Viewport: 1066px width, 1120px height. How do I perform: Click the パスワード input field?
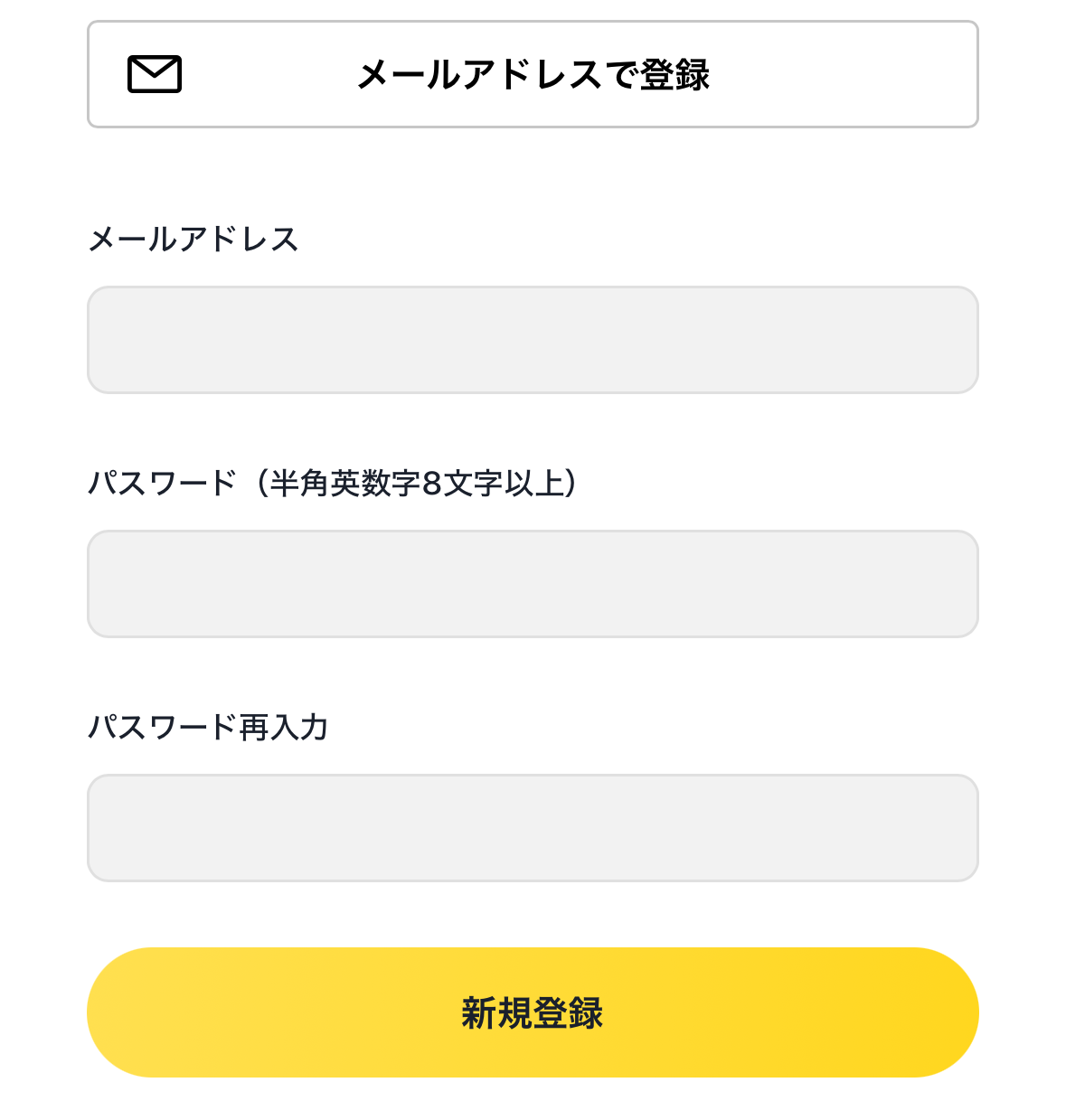(533, 584)
